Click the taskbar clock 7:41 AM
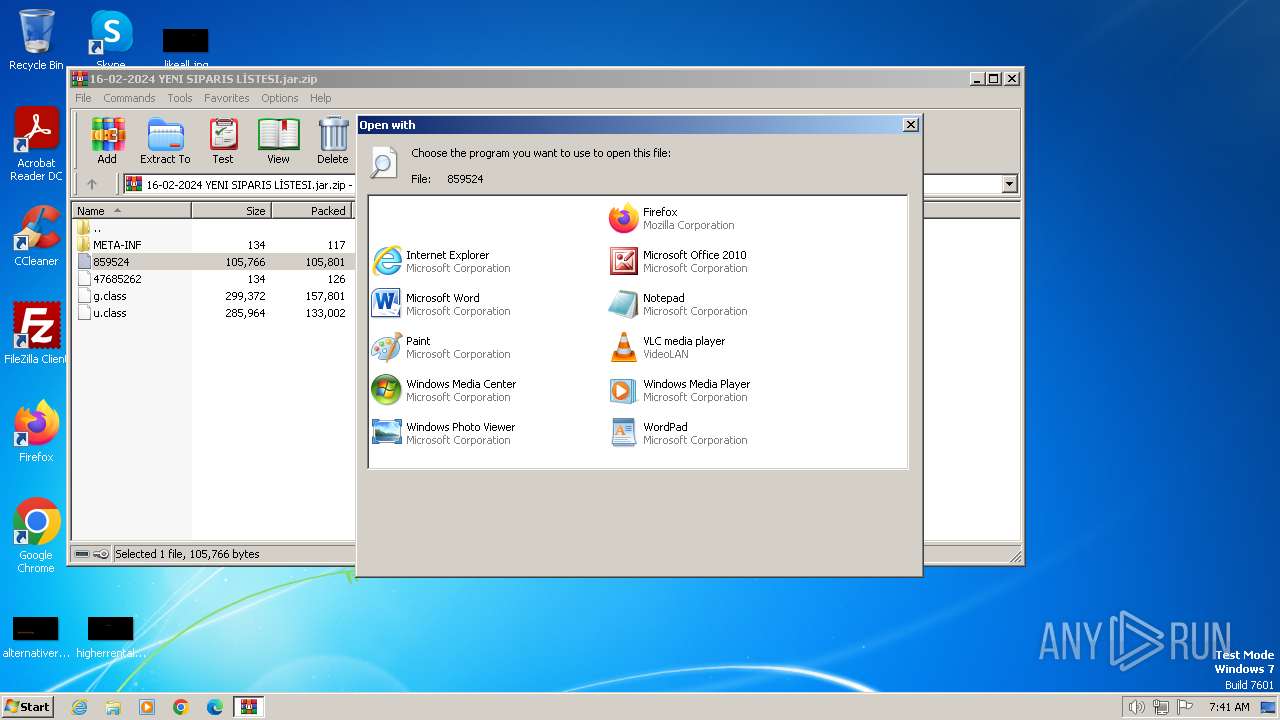Image resolution: width=1280 pixels, height=720 pixels. pyautogui.click(x=1229, y=707)
